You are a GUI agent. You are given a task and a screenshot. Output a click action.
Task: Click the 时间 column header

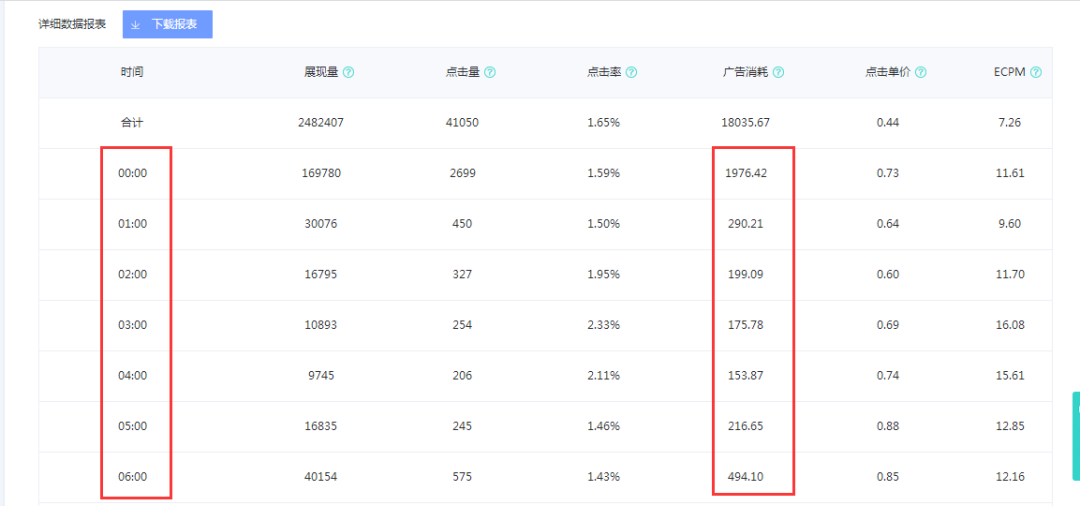[x=132, y=73]
